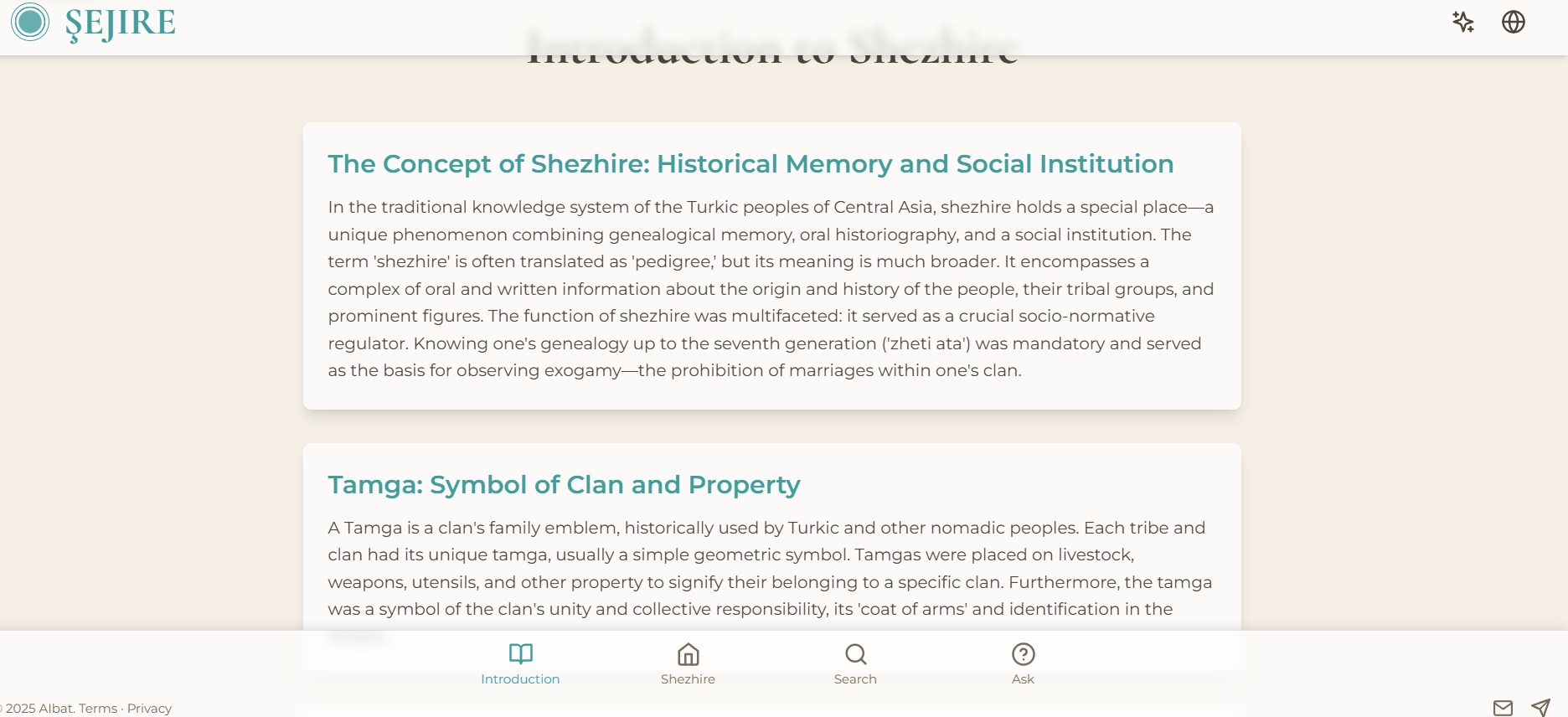Click the paper plane send icon
Screen dimensions: 1568x717
coord(1540,708)
